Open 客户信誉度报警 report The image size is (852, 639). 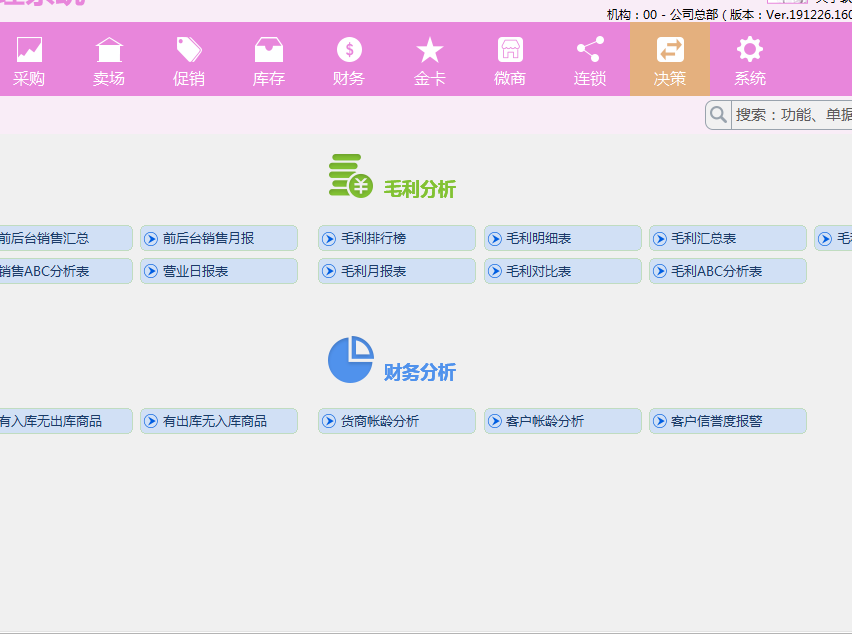click(x=727, y=420)
